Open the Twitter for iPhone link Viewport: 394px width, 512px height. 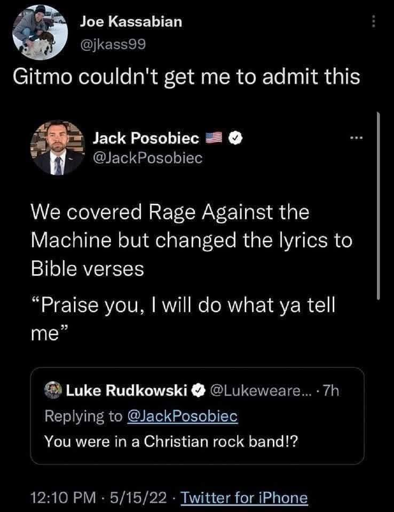[x=244, y=498]
